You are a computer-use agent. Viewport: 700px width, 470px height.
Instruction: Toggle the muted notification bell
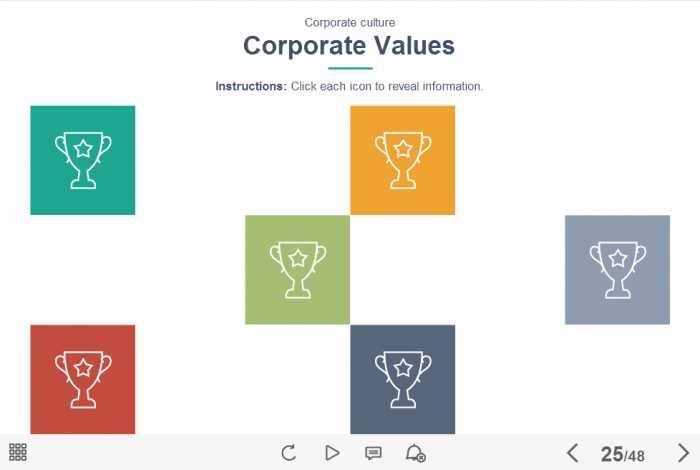coord(416,453)
